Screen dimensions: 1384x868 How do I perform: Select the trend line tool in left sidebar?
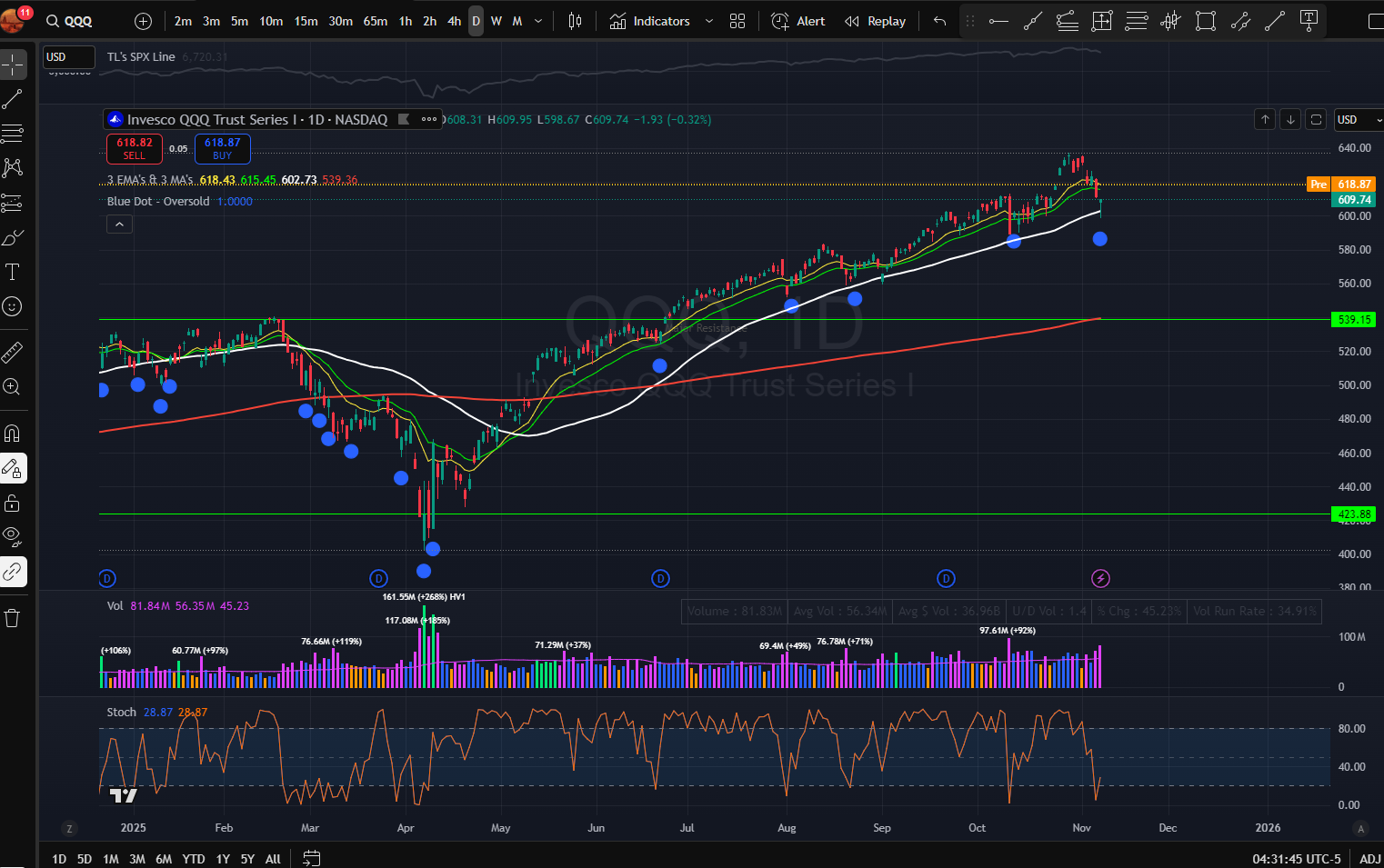click(x=13, y=99)
